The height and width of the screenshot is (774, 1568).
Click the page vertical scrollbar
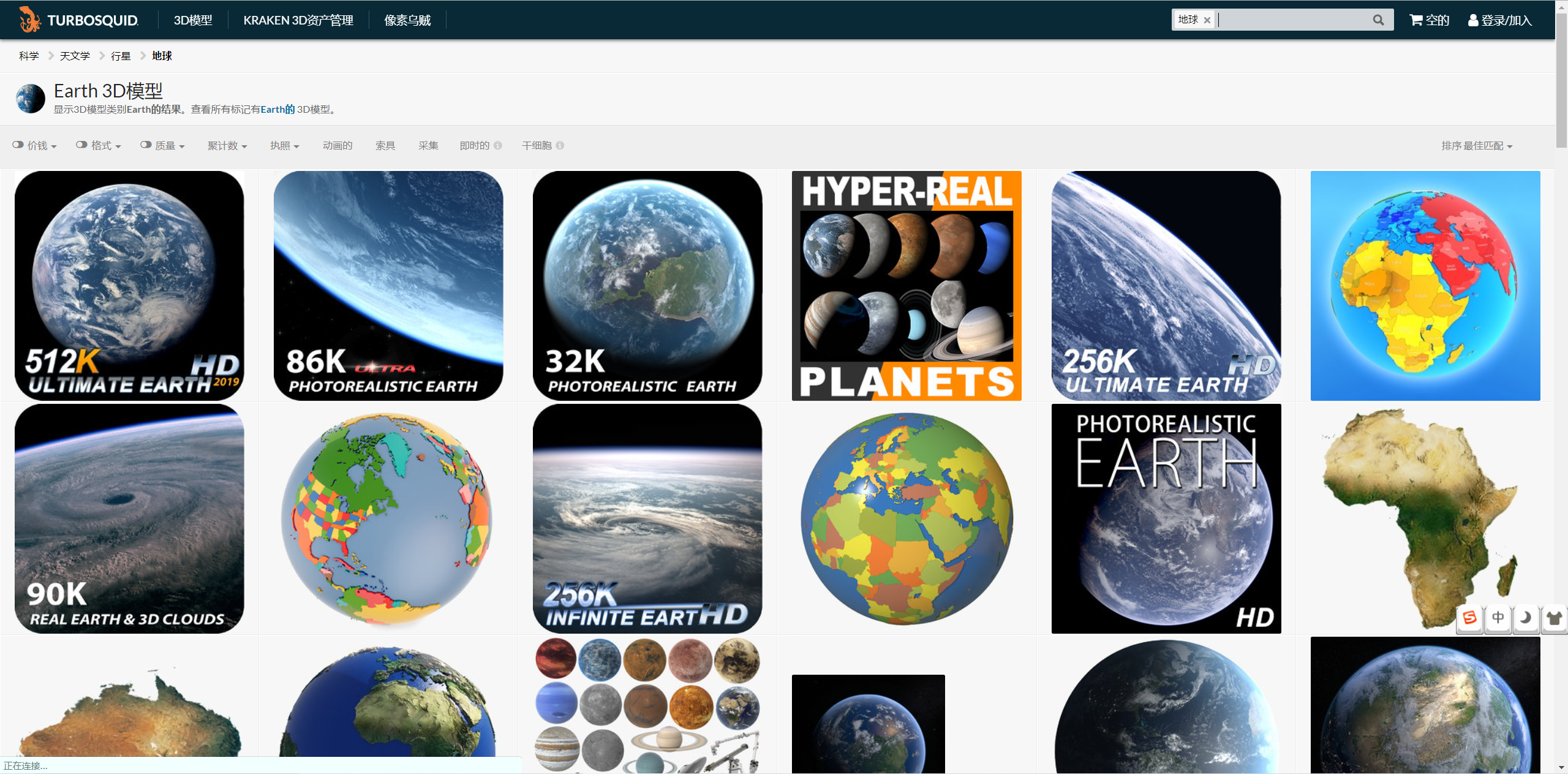click(1561, 80)
